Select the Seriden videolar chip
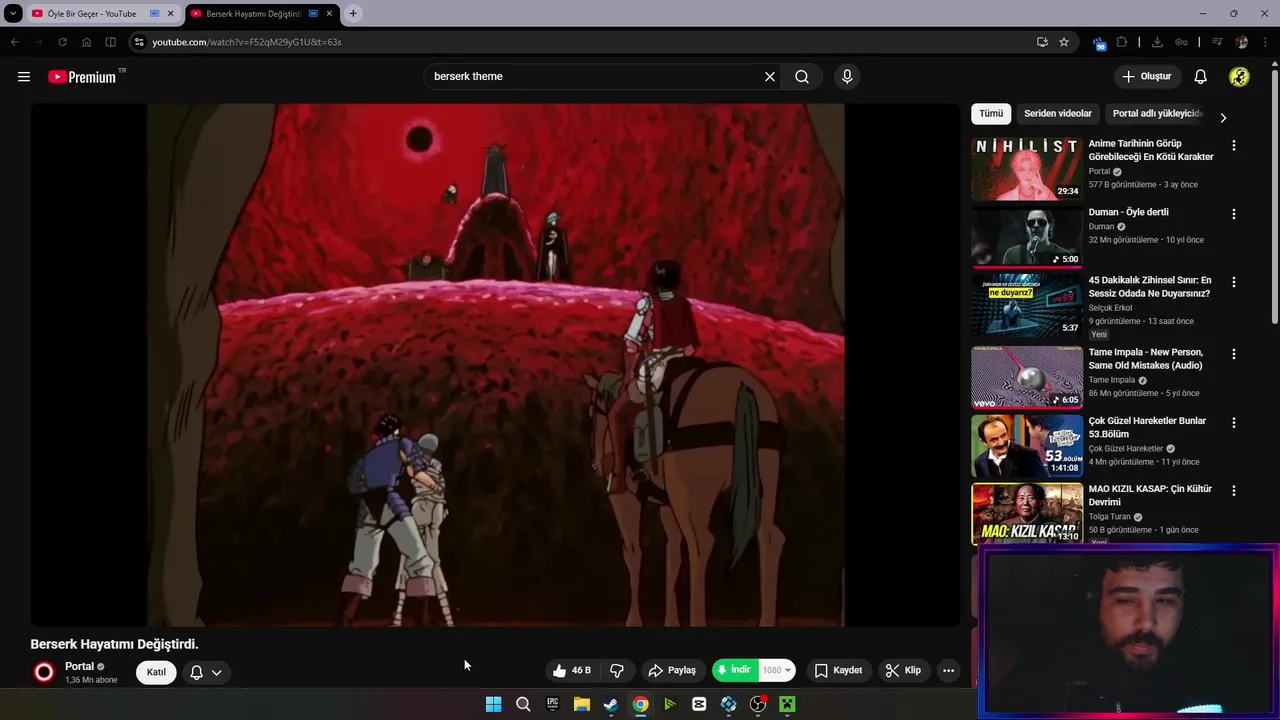 [x=1058, y=114]
